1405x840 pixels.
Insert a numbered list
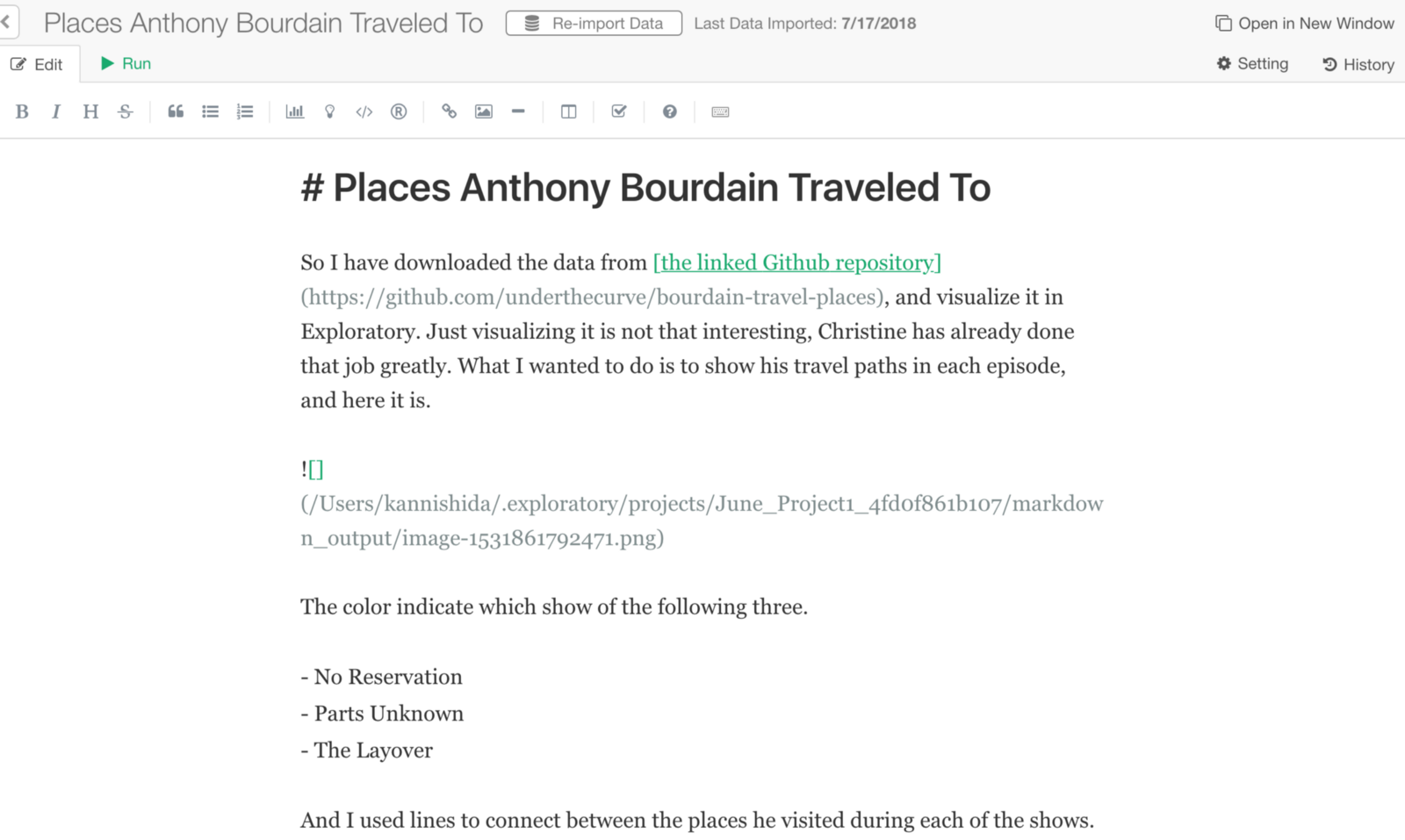pyautogui.click(x=245, y=111)
